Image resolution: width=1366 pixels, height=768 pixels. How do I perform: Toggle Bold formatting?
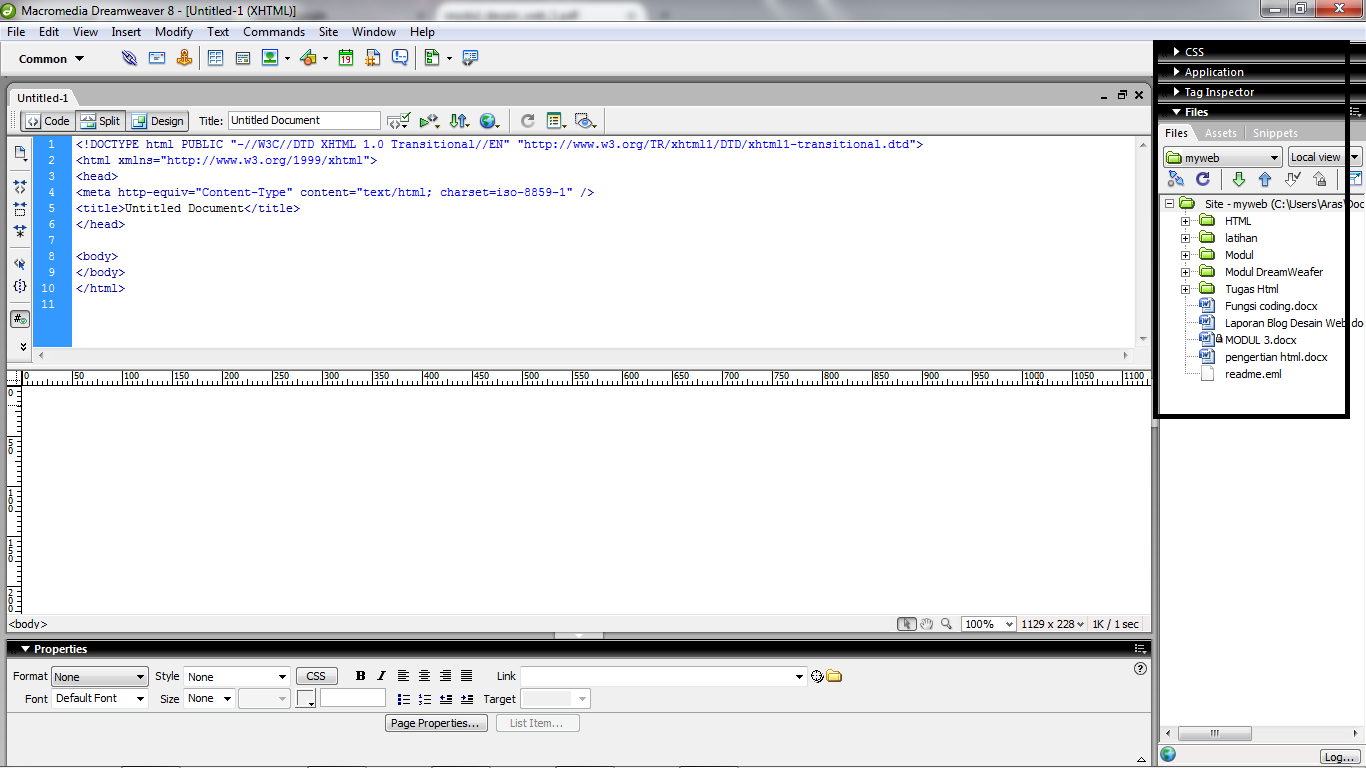click(x=360, y=676)
